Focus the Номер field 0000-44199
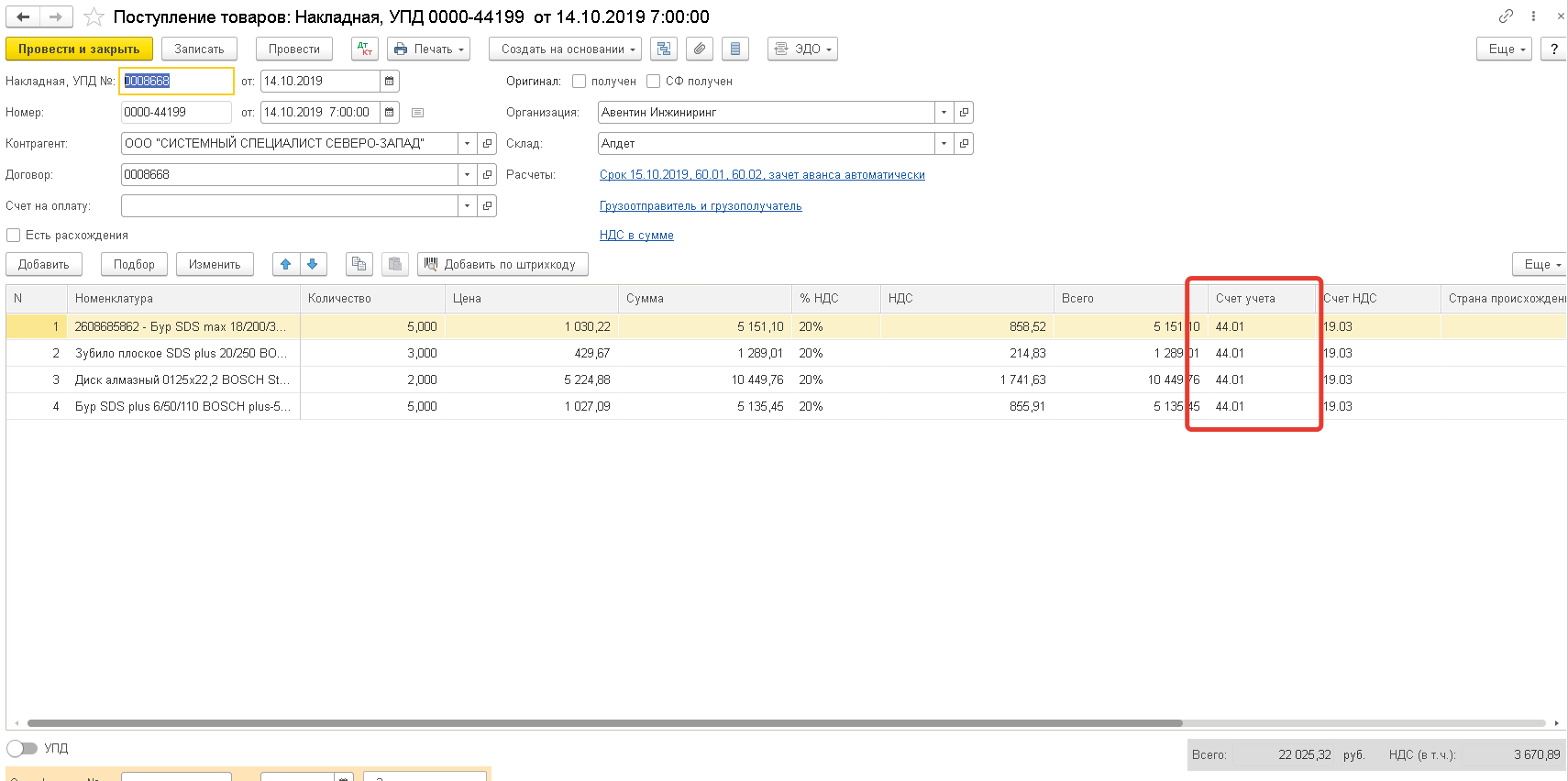This screenshot has width=1568, height=781. point(176,112)
